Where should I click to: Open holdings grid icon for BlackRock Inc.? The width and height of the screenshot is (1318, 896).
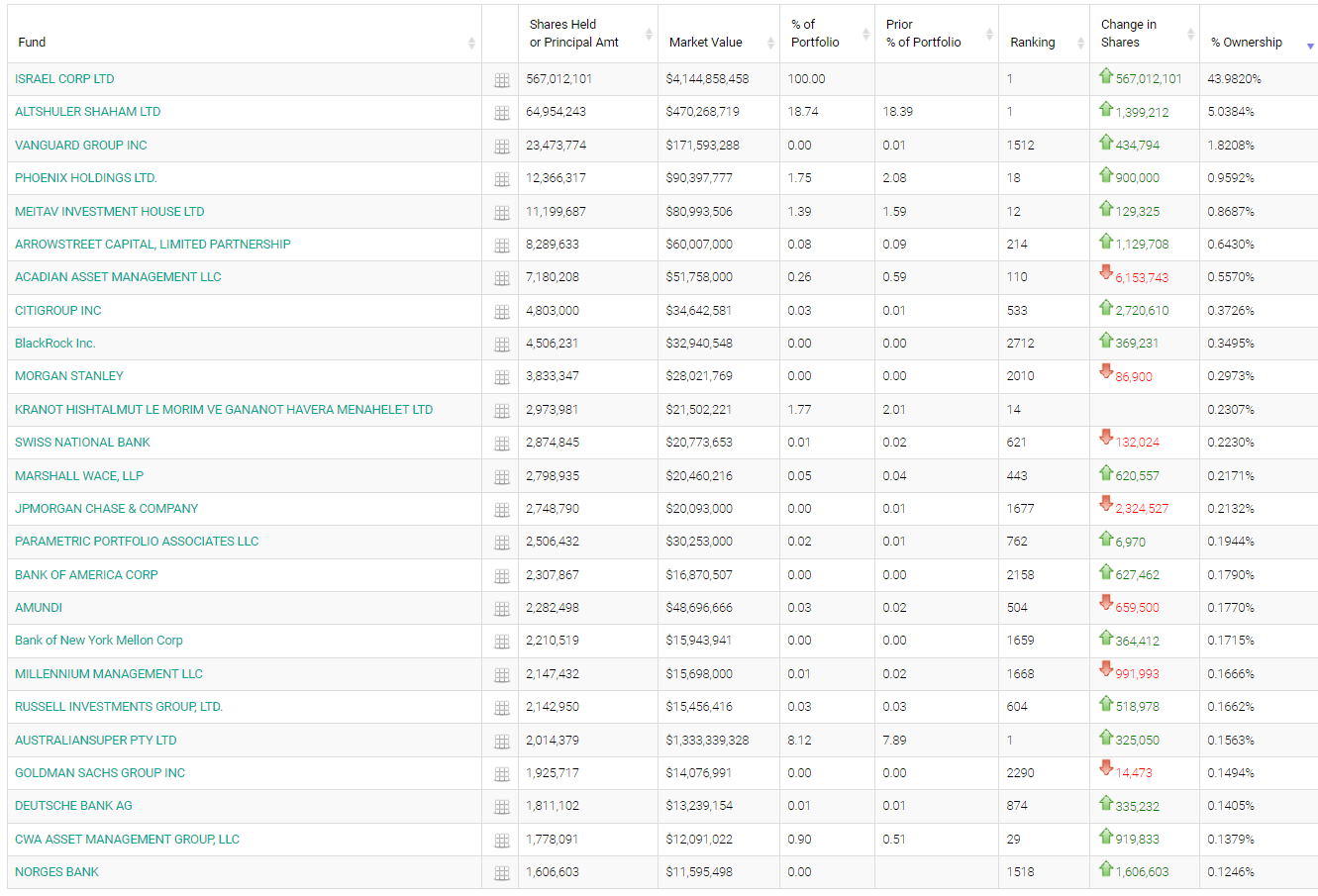tap(502, 345)
